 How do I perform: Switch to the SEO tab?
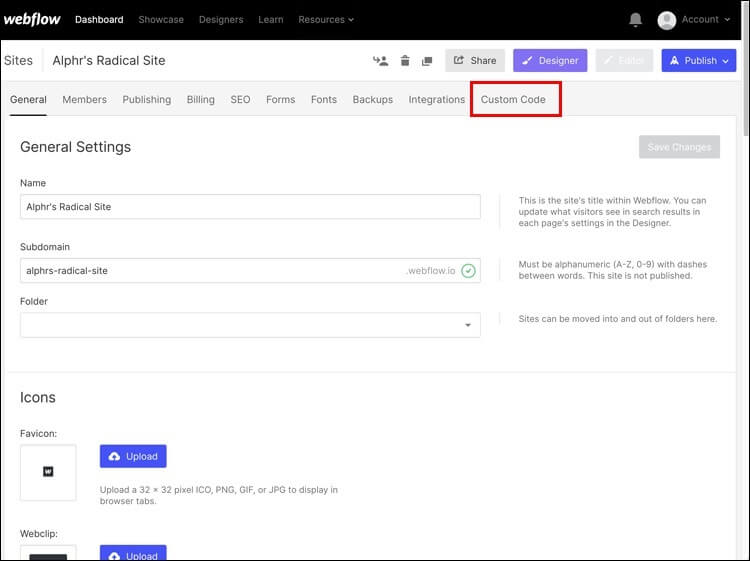(x=240, y=99)
